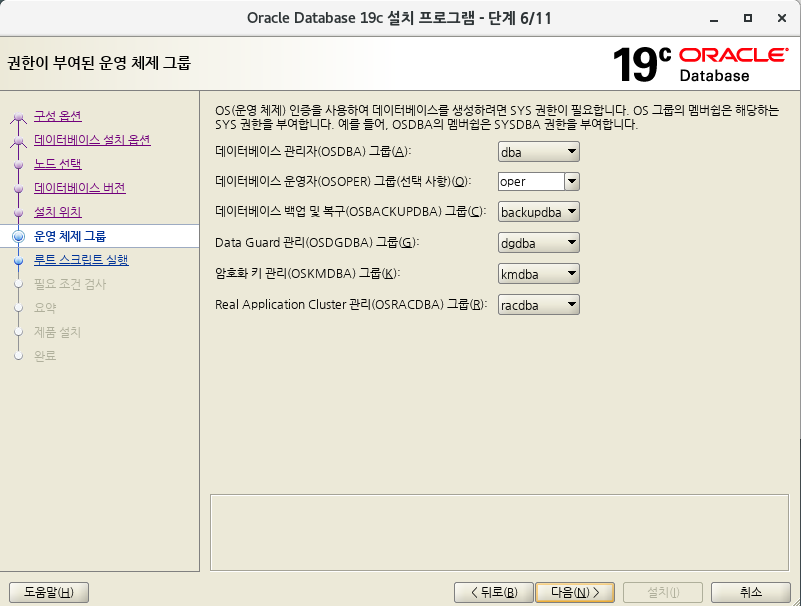
Task: Click the 권한이 부여된 운영 체제 그룹 heading
Action: tap(99, 63)
